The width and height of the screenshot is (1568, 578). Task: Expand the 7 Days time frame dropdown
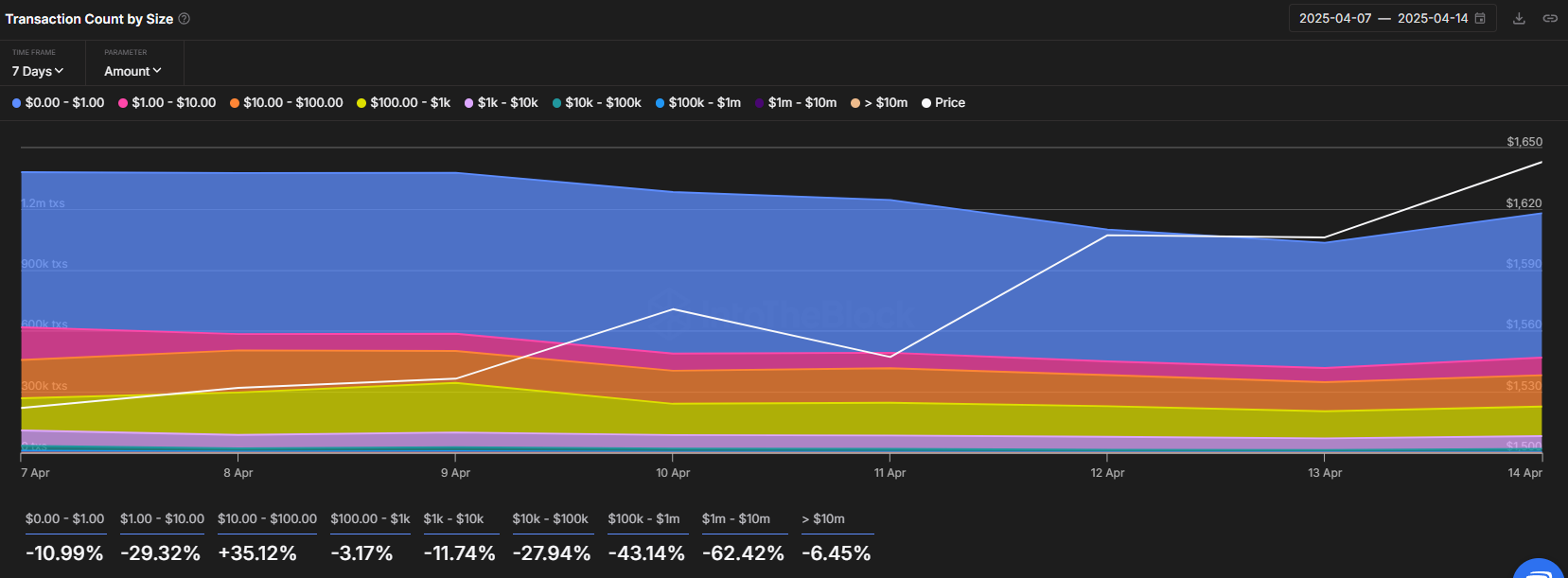coord(38,72)
